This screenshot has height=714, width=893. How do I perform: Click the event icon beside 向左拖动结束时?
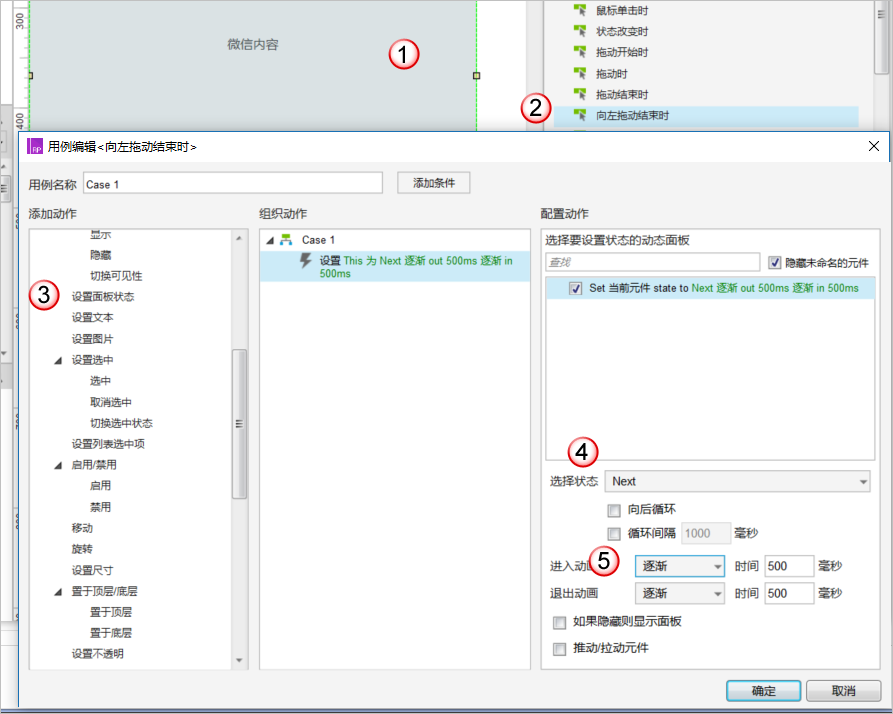580,116
